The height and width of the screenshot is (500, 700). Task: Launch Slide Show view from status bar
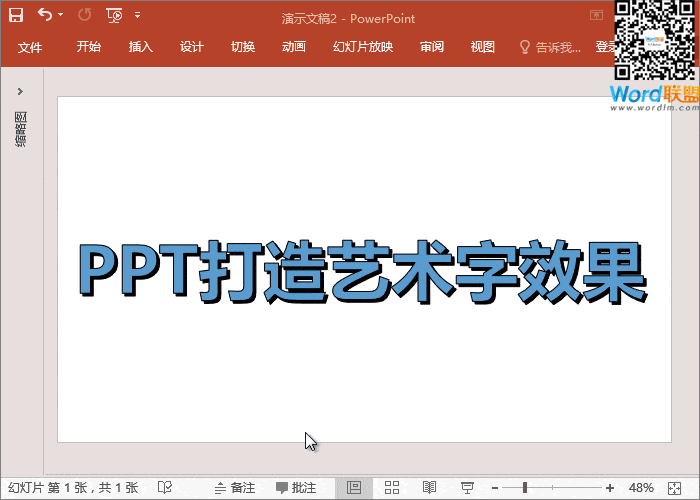pos(466,487)
